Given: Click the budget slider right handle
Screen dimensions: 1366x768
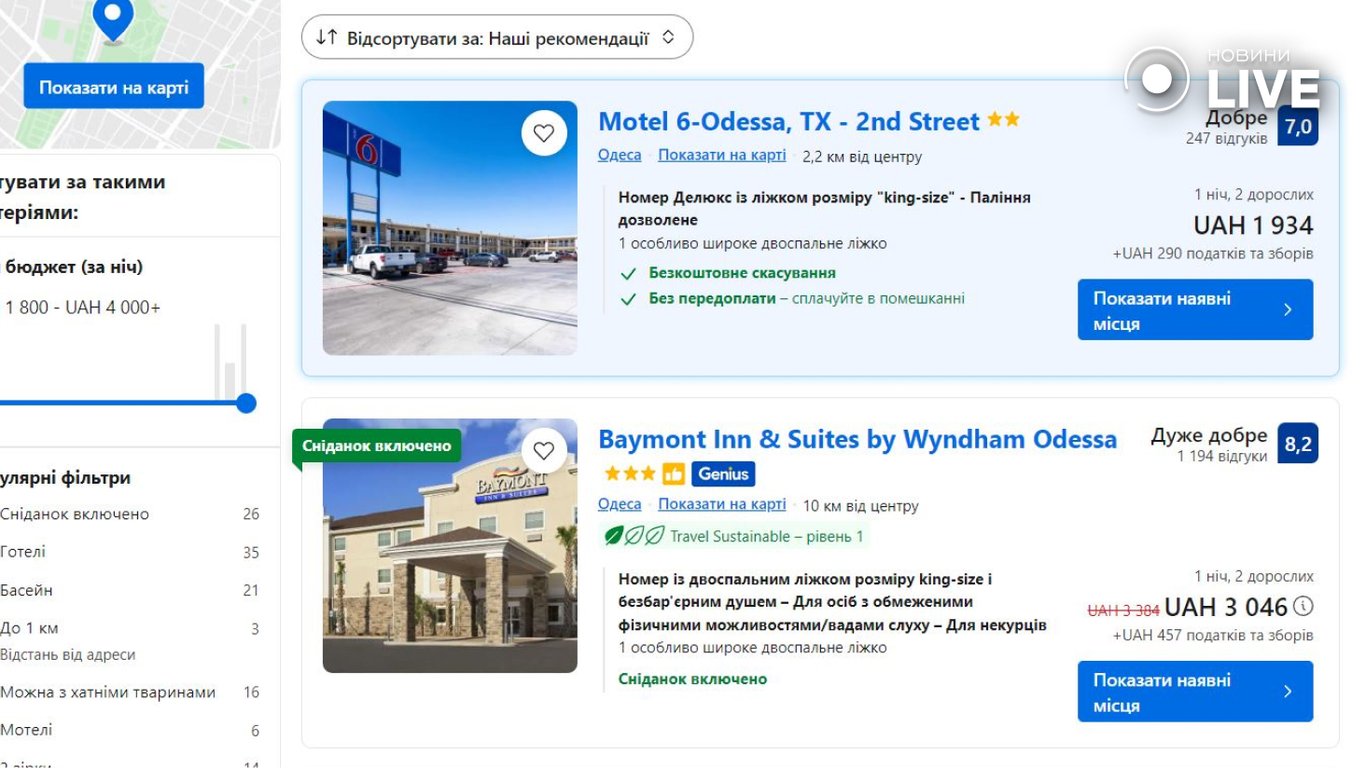Looking at the screenshot, I should click(246, 403).
